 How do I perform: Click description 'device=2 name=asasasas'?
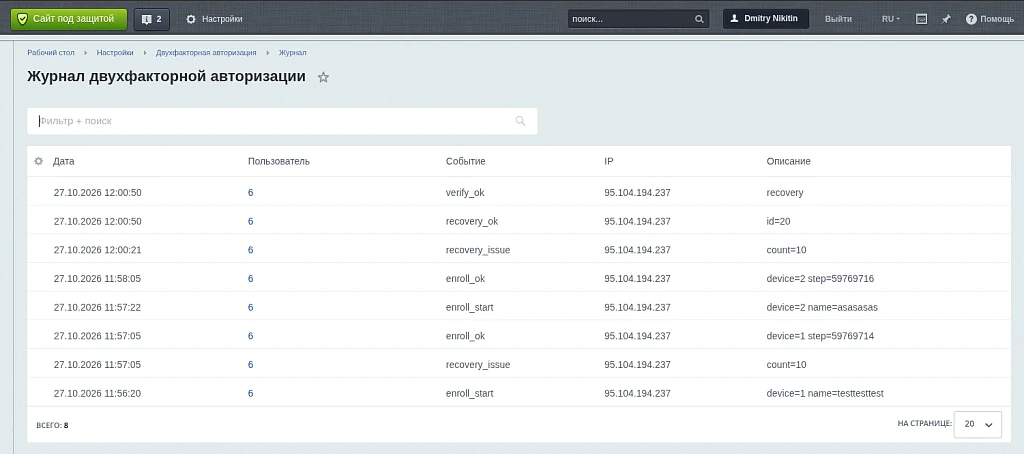(x=822, y=307)
